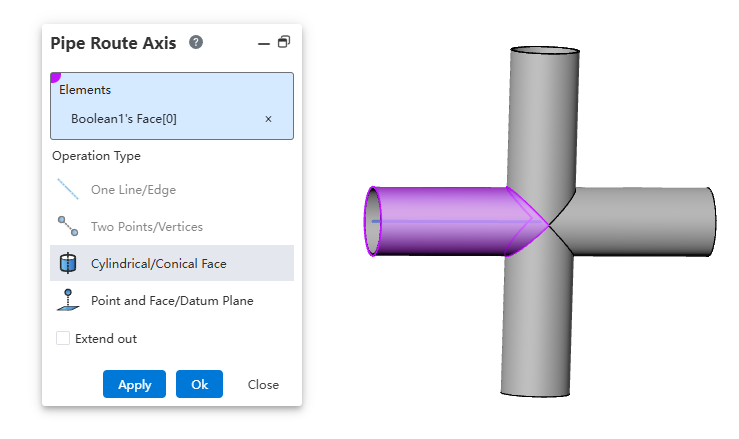Pop out the dialog with restore icon
This screenshot has width=739, height=439.
click(x=284, y=43)
